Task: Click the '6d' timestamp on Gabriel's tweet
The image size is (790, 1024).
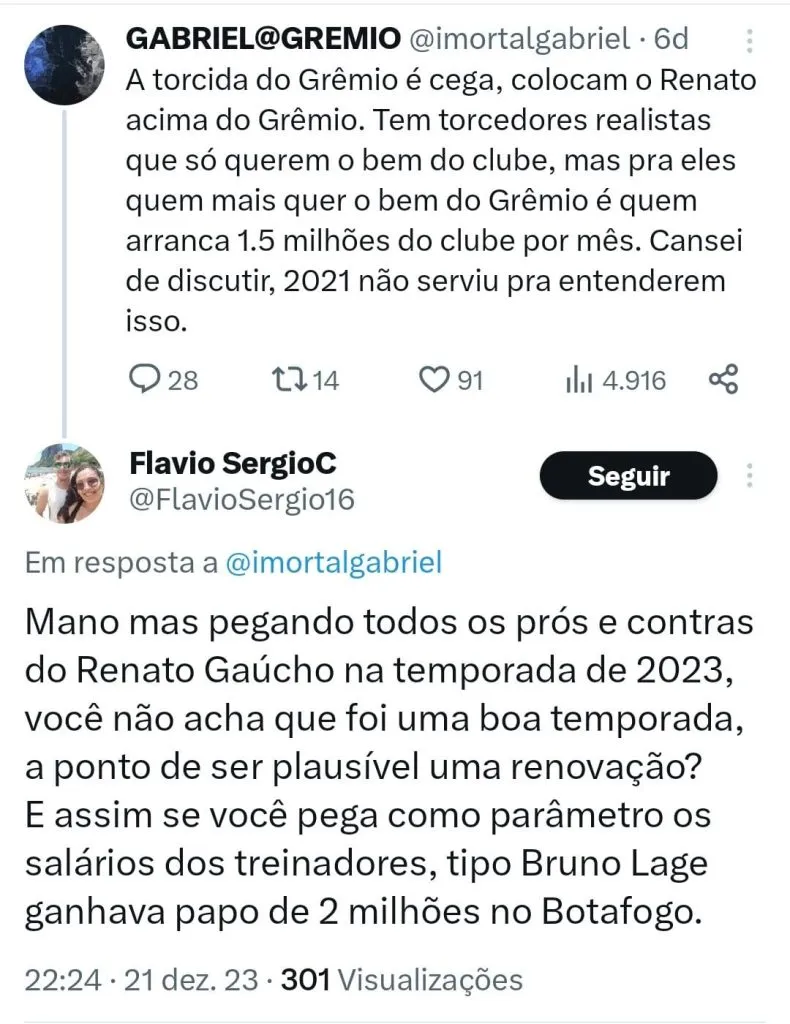Action: (671, 39)
